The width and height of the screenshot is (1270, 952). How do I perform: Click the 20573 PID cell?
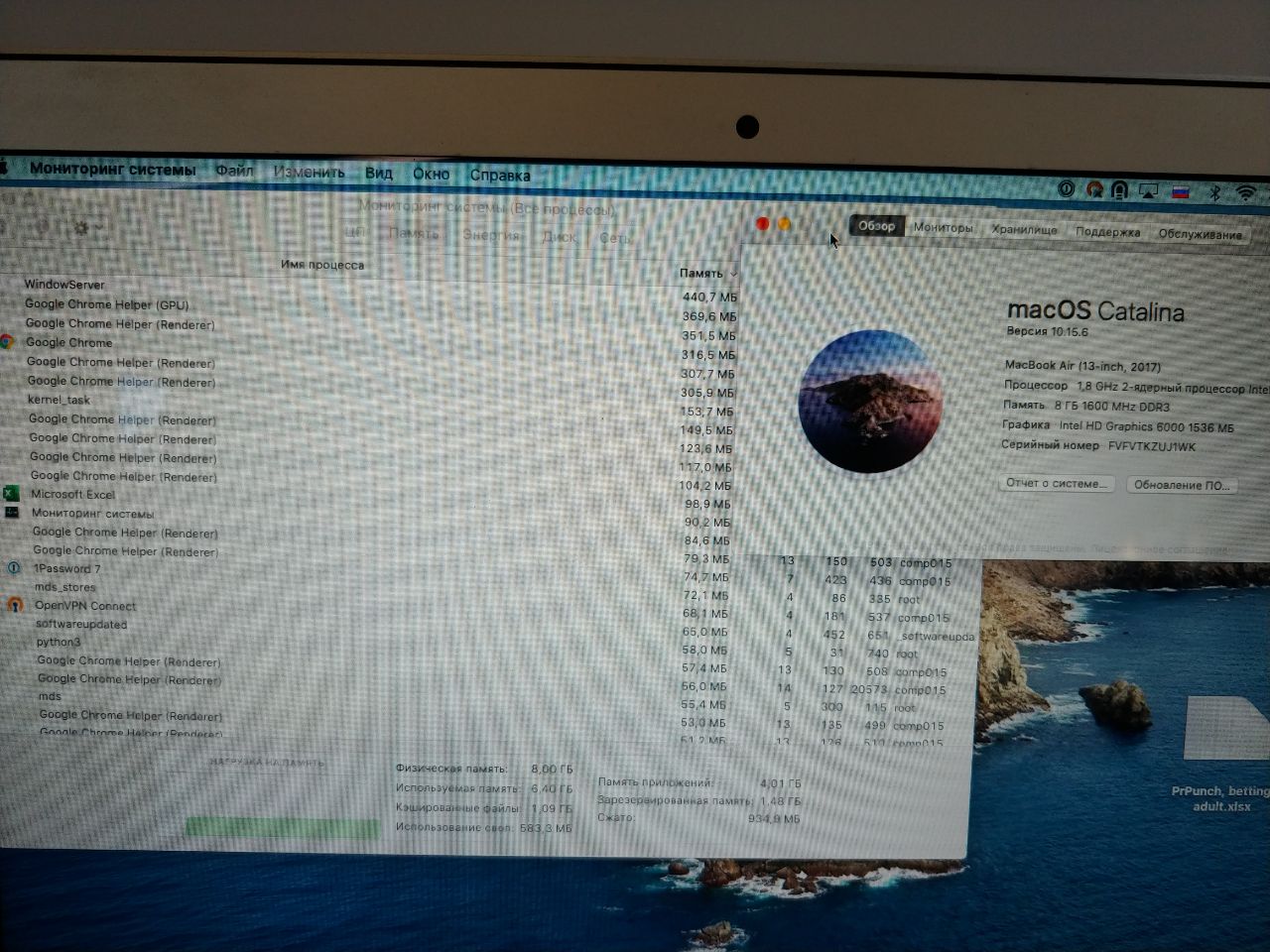tap(869, 690)
